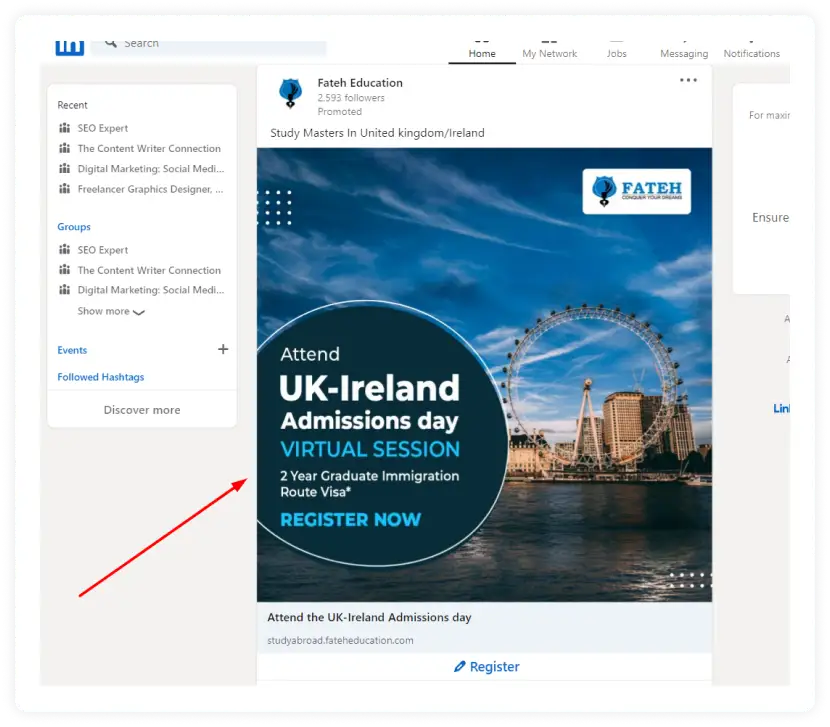Open Jobs tab
The height and width of the screenshot is (727, 830).
(x=616, y=51)
